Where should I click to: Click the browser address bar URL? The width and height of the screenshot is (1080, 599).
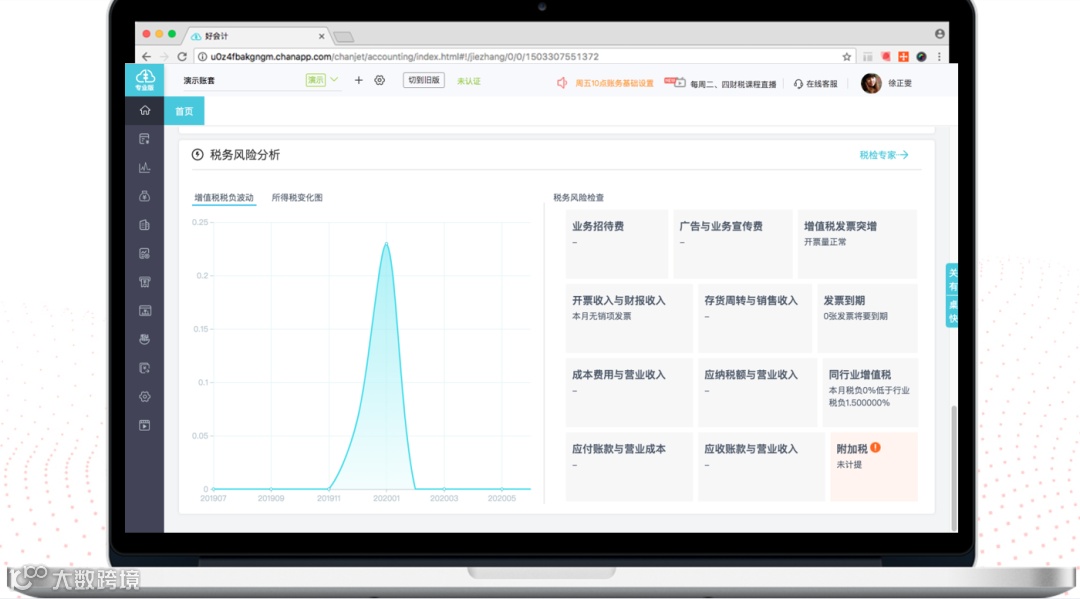[405, 56]
